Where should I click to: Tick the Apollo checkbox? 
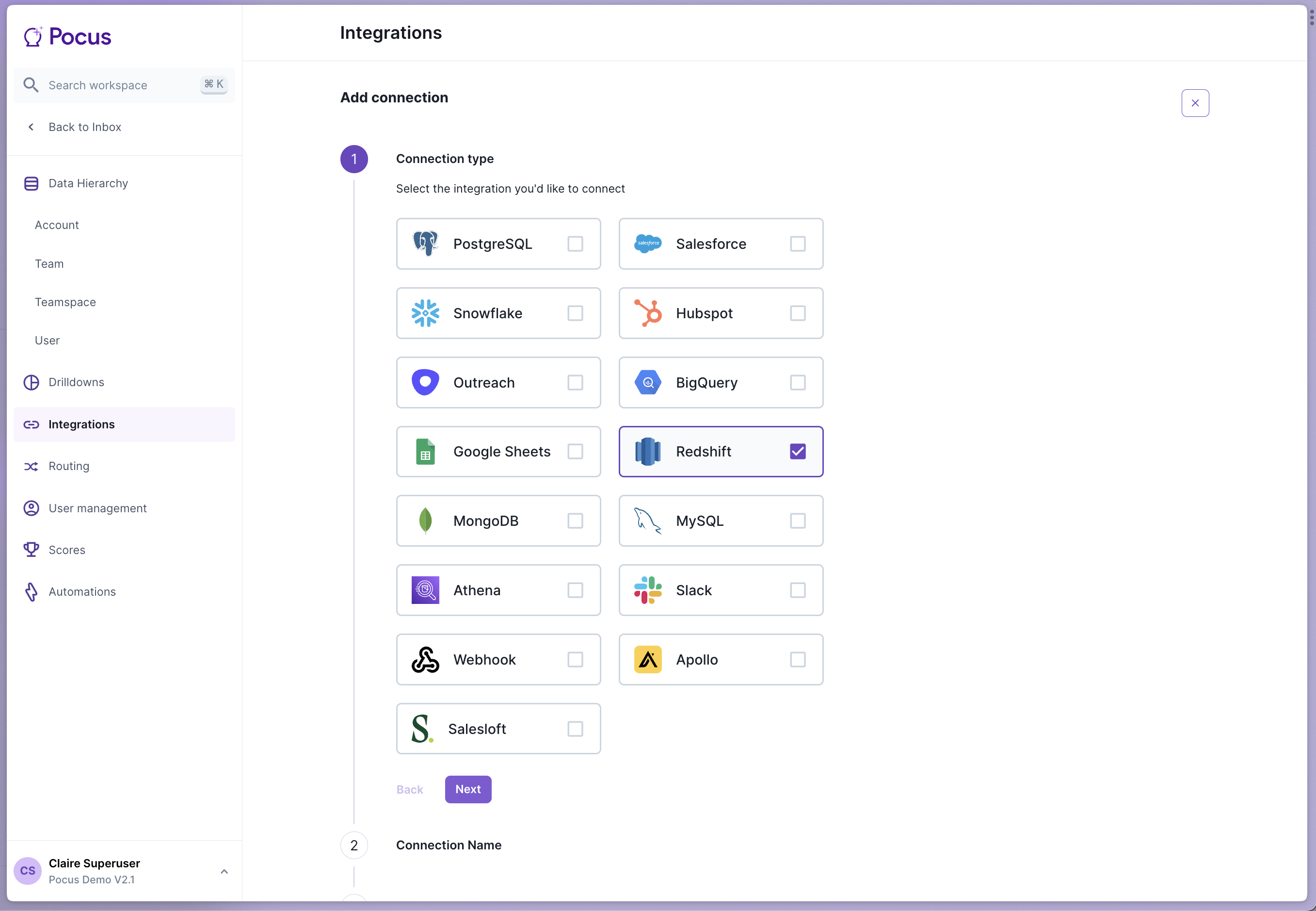coord(798,660)
